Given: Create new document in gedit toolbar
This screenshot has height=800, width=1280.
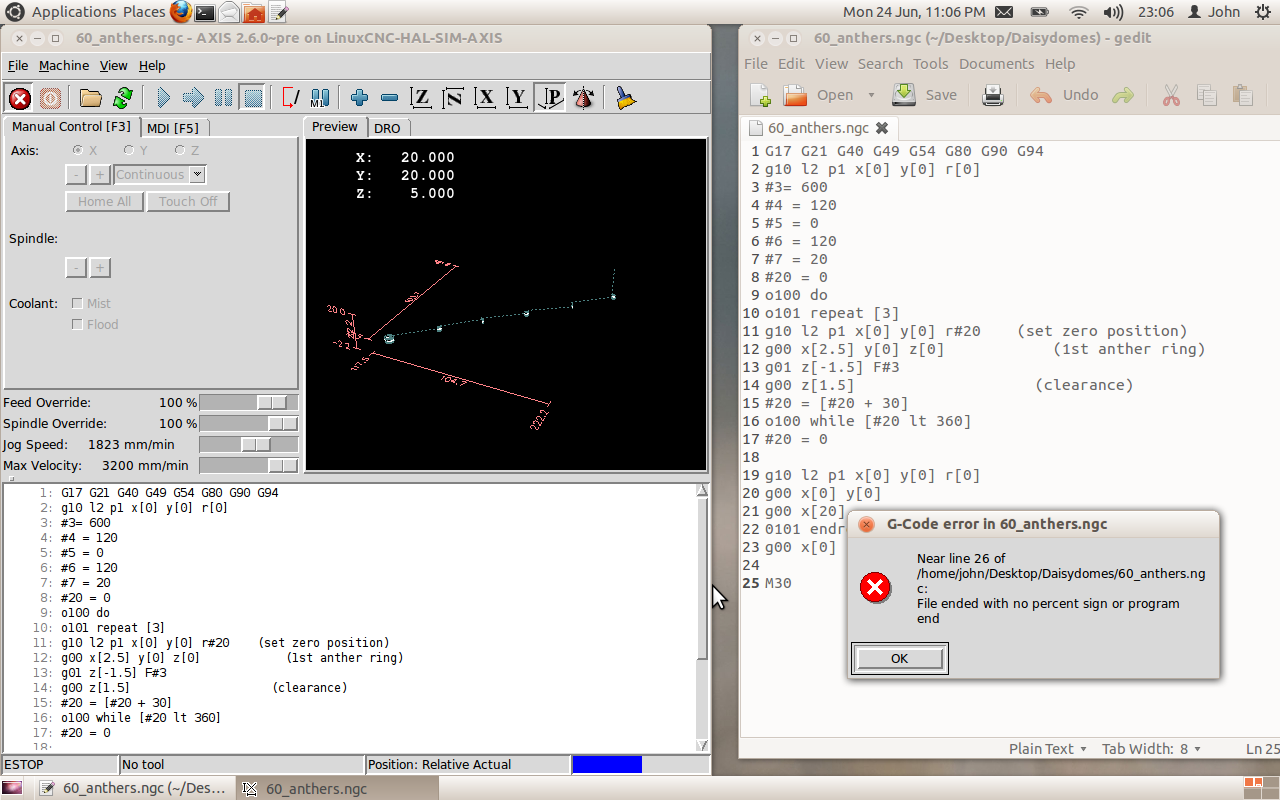Looking at the screenshot, I should [x=760, y=95].
